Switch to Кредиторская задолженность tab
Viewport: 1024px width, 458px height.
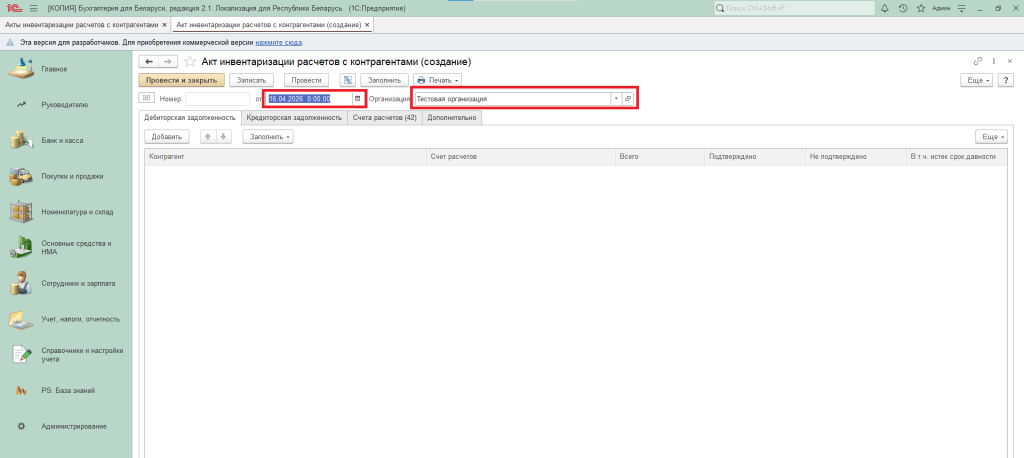(295, 117)
